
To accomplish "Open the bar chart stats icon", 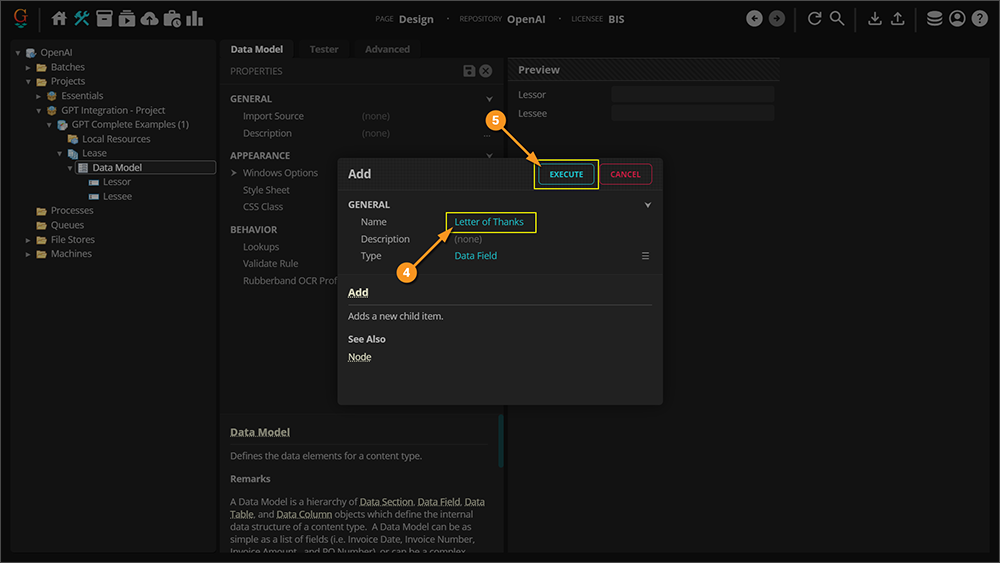I will click(x=194, y=18).
